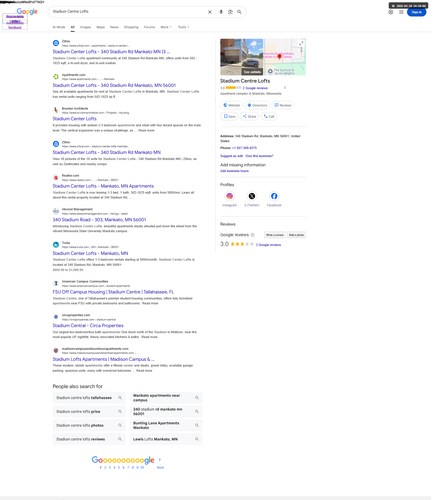This screenshot has height=500, width=436.
Task: Open the Google apps grid icon
Action: point(401,12)
